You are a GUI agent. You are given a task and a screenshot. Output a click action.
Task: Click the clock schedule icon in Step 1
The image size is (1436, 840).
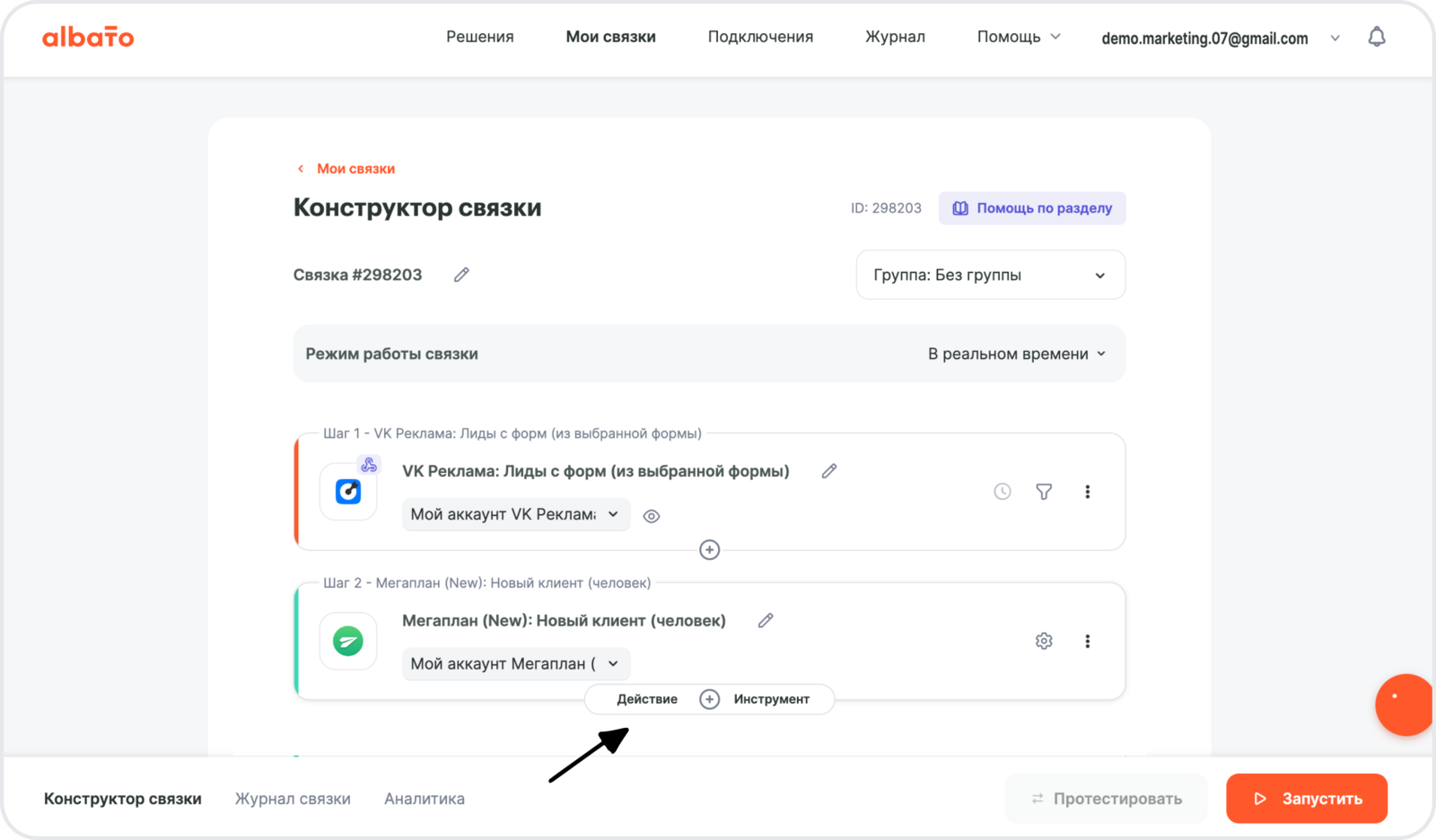point(1003,492)
